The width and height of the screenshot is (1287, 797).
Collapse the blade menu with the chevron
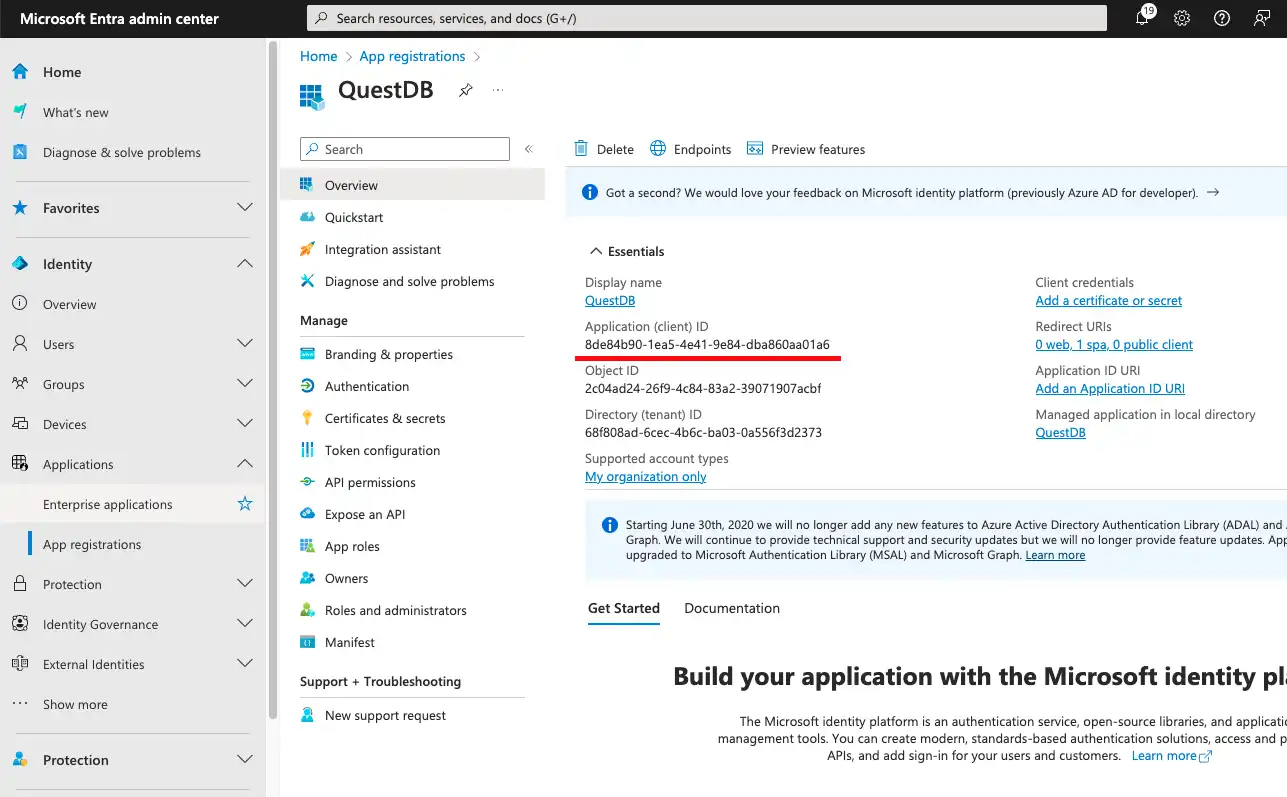[529, 148]
